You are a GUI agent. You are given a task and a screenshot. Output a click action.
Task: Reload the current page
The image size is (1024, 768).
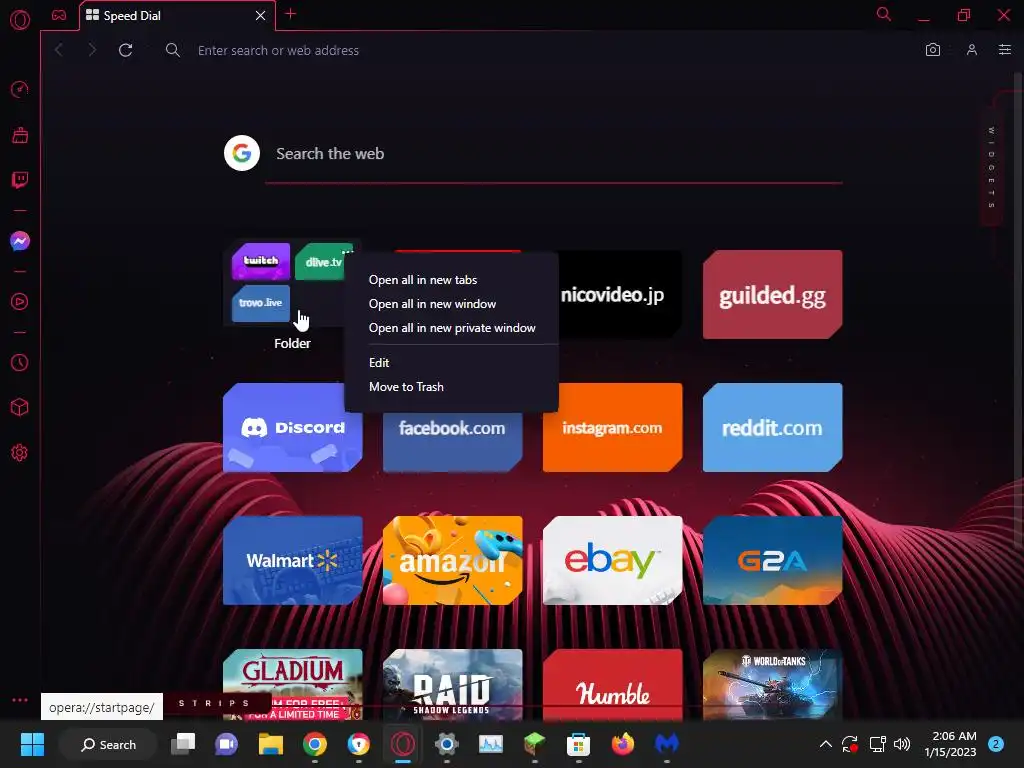tap(125, 50)
